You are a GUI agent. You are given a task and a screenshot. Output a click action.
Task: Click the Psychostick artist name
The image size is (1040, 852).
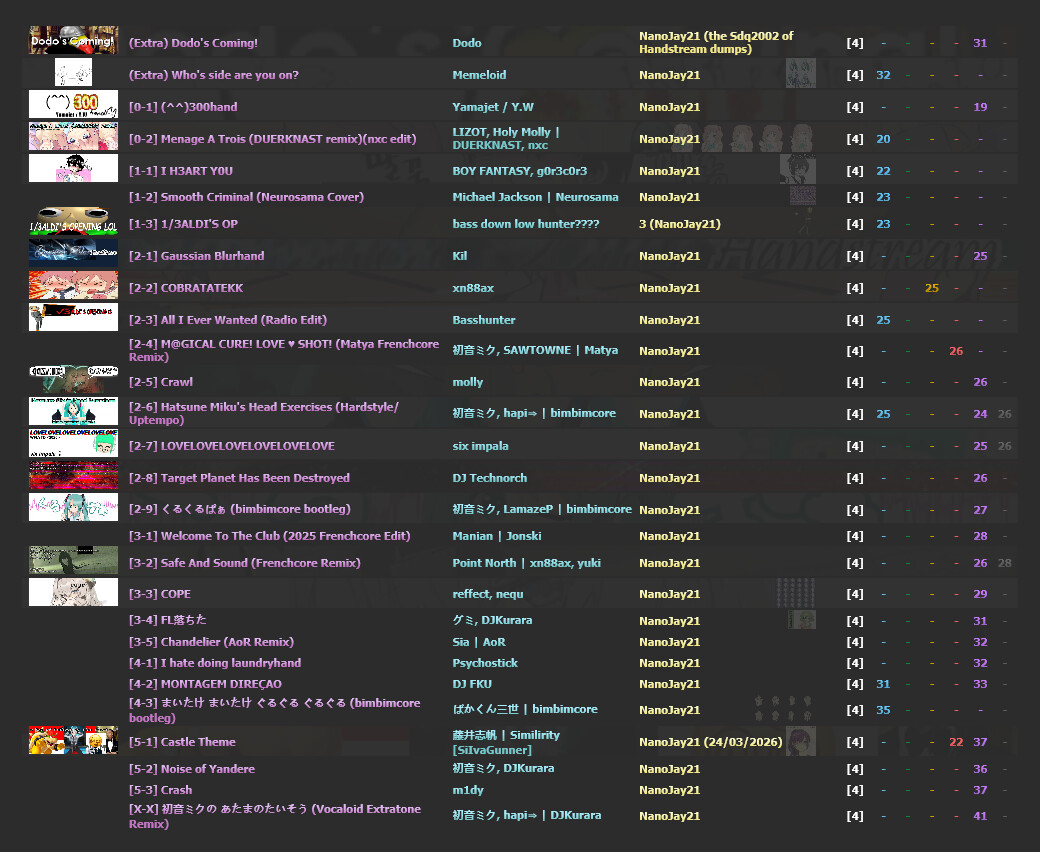pyautogui.click(x=485, y=663)
